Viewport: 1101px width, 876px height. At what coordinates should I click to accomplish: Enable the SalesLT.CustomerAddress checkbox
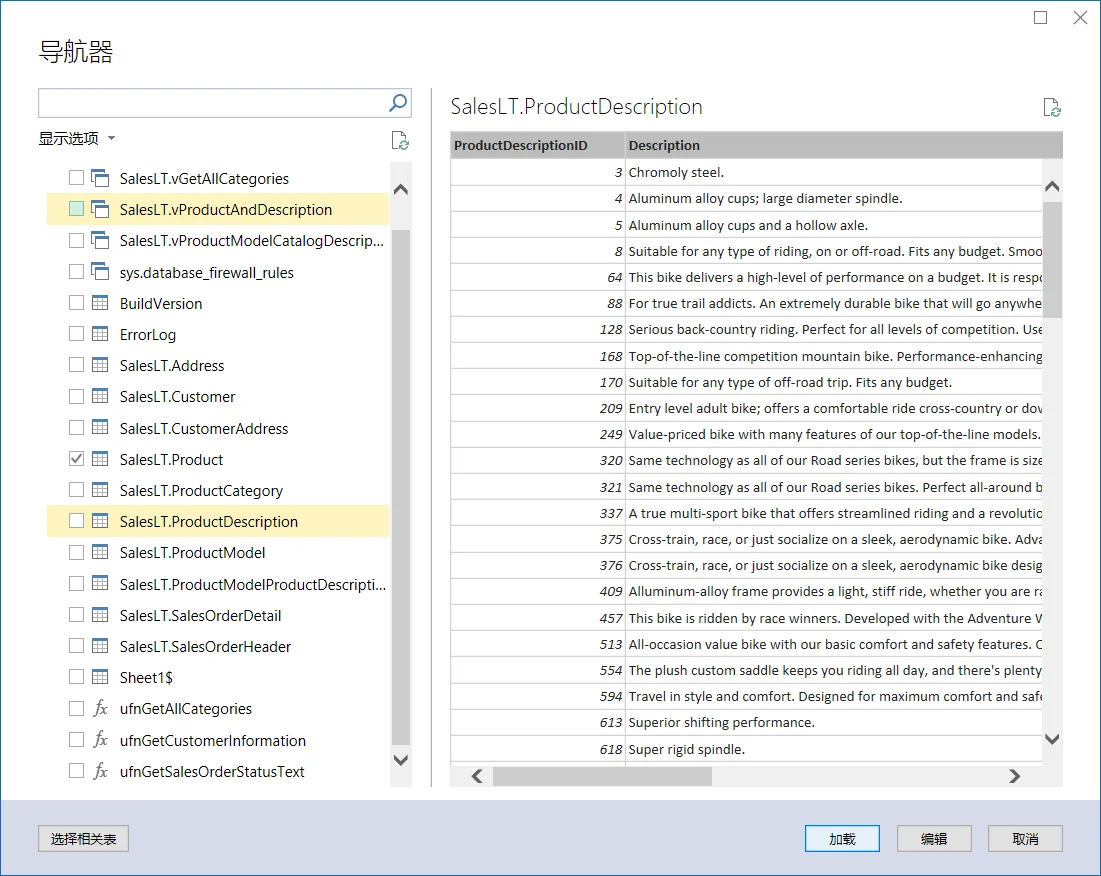tap(77, 427)
